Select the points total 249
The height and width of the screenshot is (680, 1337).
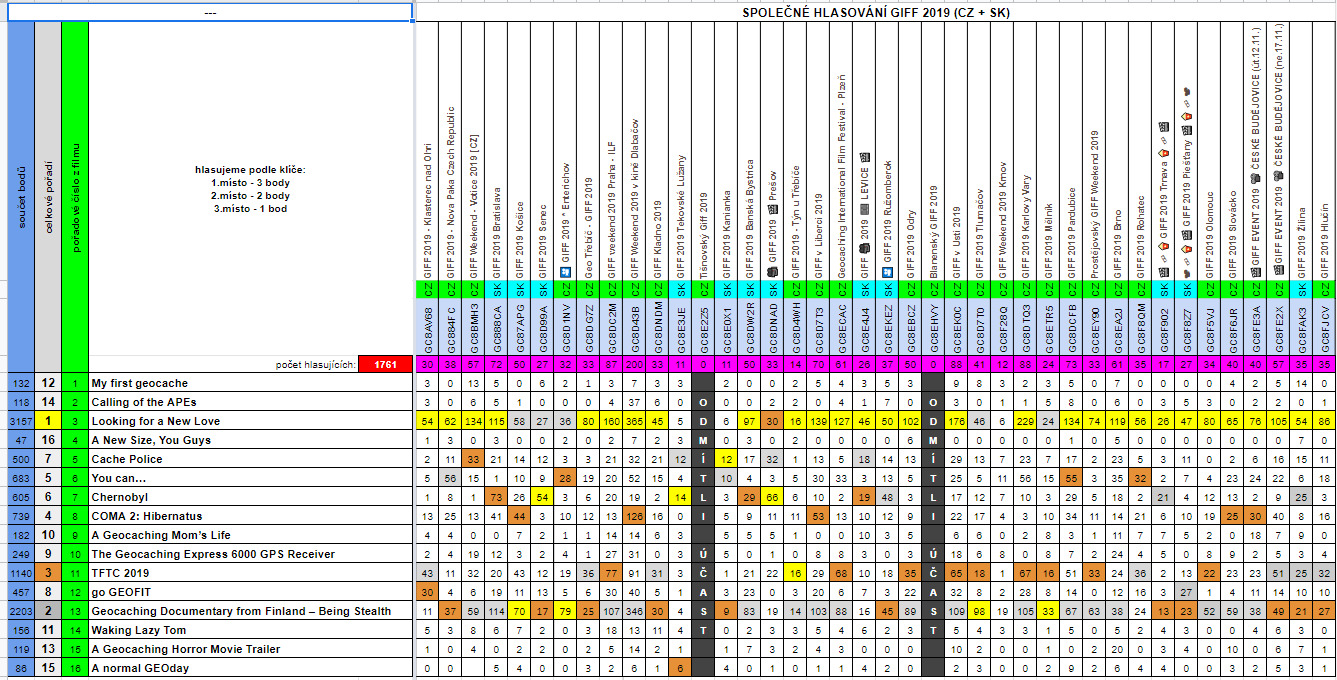[x=20, y=554]
